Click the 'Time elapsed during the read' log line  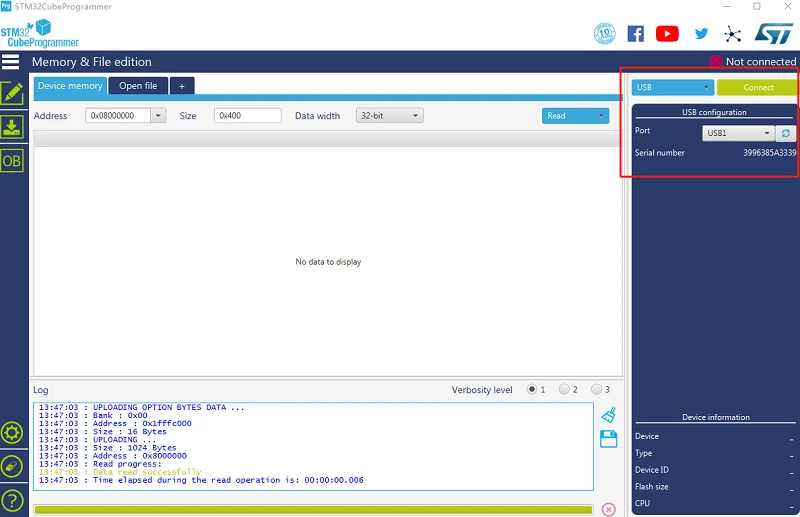[201, 480]
